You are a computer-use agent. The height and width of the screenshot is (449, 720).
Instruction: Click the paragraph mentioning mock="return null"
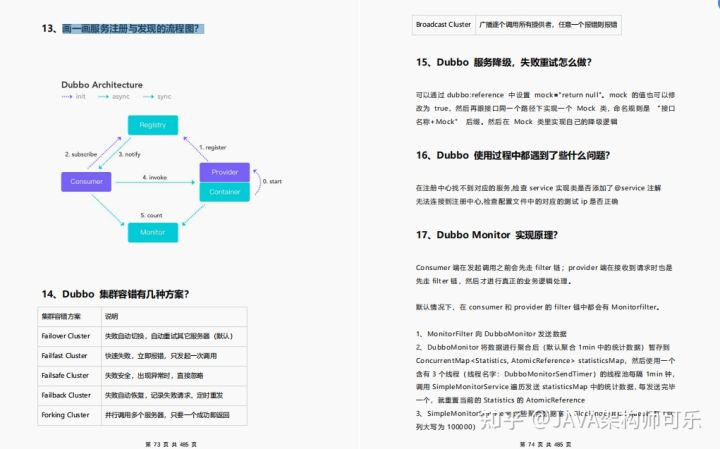[x=545, y=108]
